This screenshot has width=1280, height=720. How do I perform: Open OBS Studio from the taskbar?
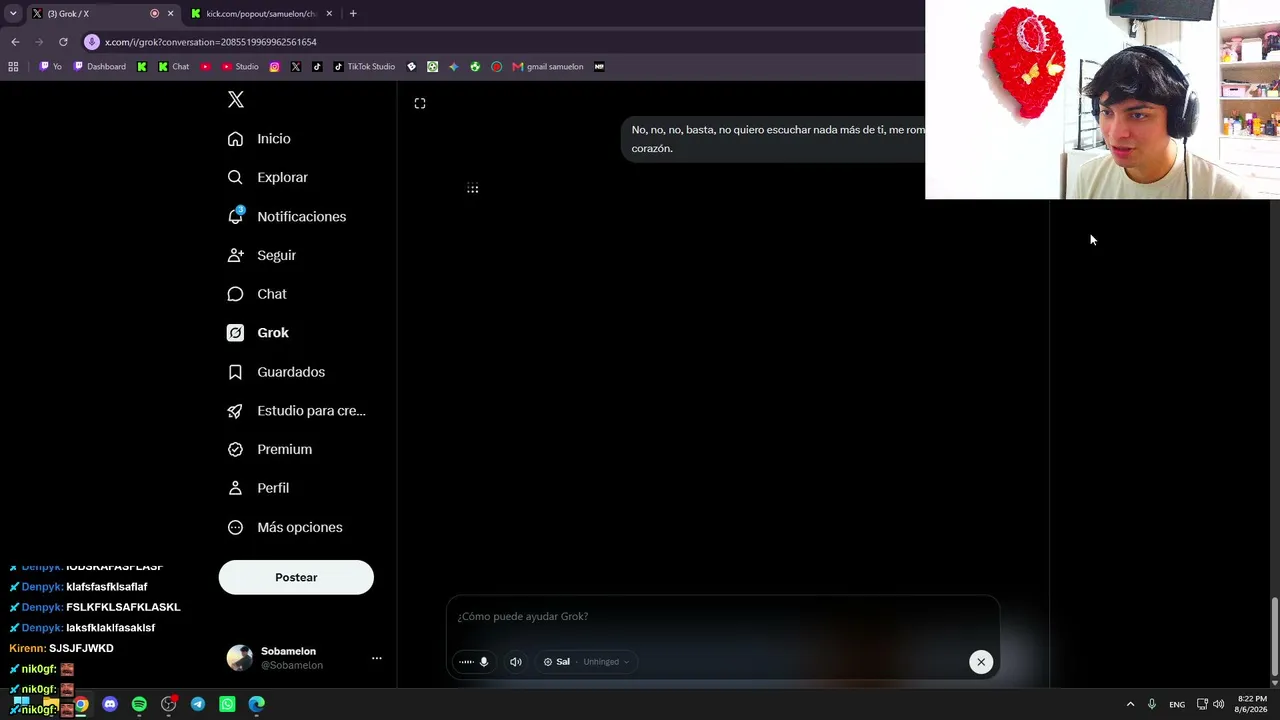[169, 704]
